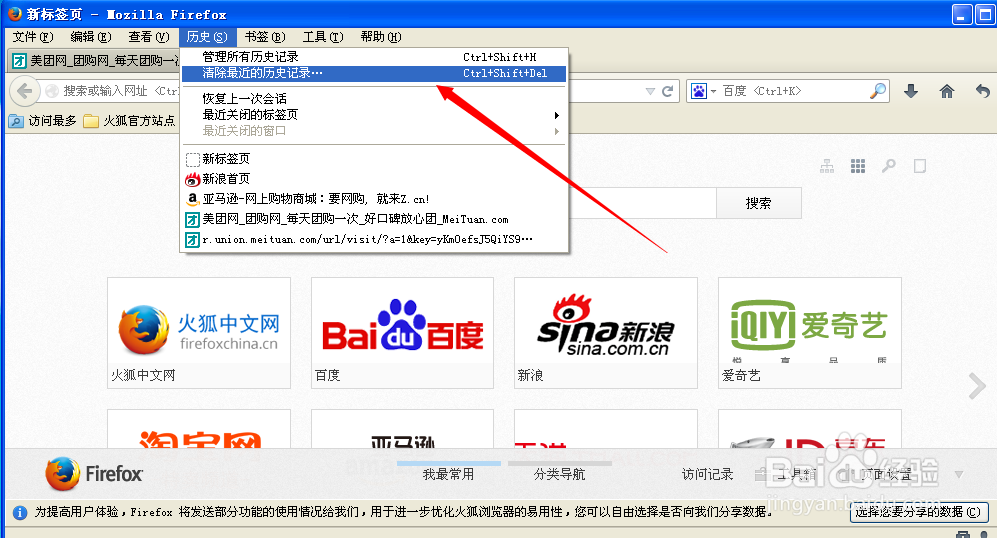Click the info icon in notification bar
The width and height of the screenshot is (997, 538).
click(x=20, y=513)
